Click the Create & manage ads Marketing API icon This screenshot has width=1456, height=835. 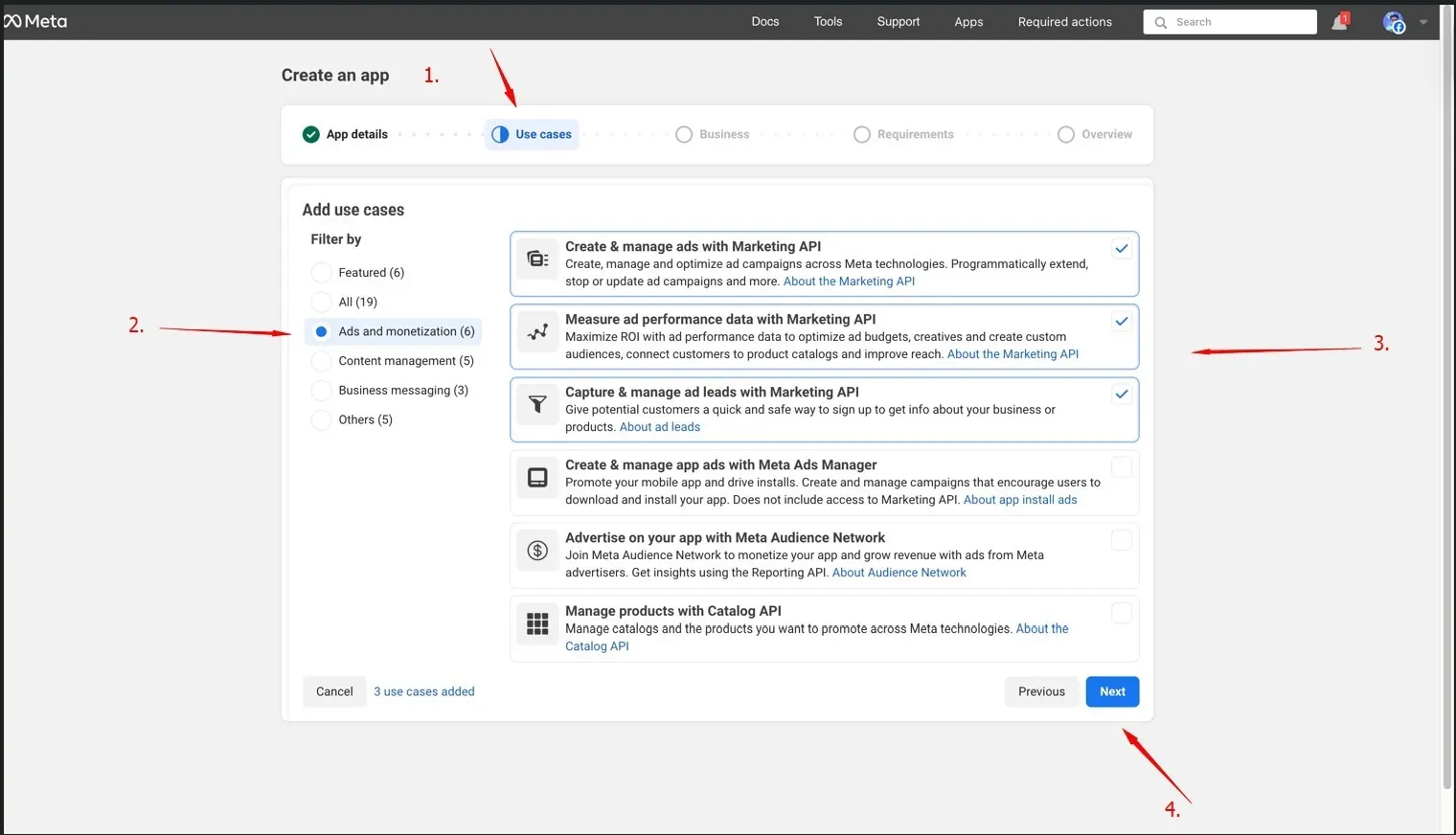pos(537,259)
